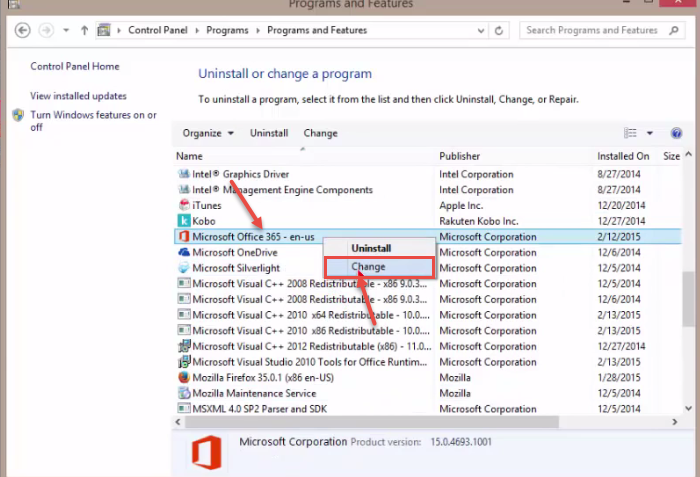700x477 pixels.
Task: Click the iTunes icon
Action: (184, 205)
